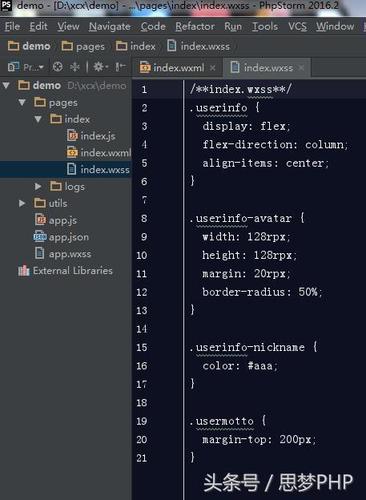Open the Window menu
Viewport: 366px width, 500px height.
[x=335, y=26]
